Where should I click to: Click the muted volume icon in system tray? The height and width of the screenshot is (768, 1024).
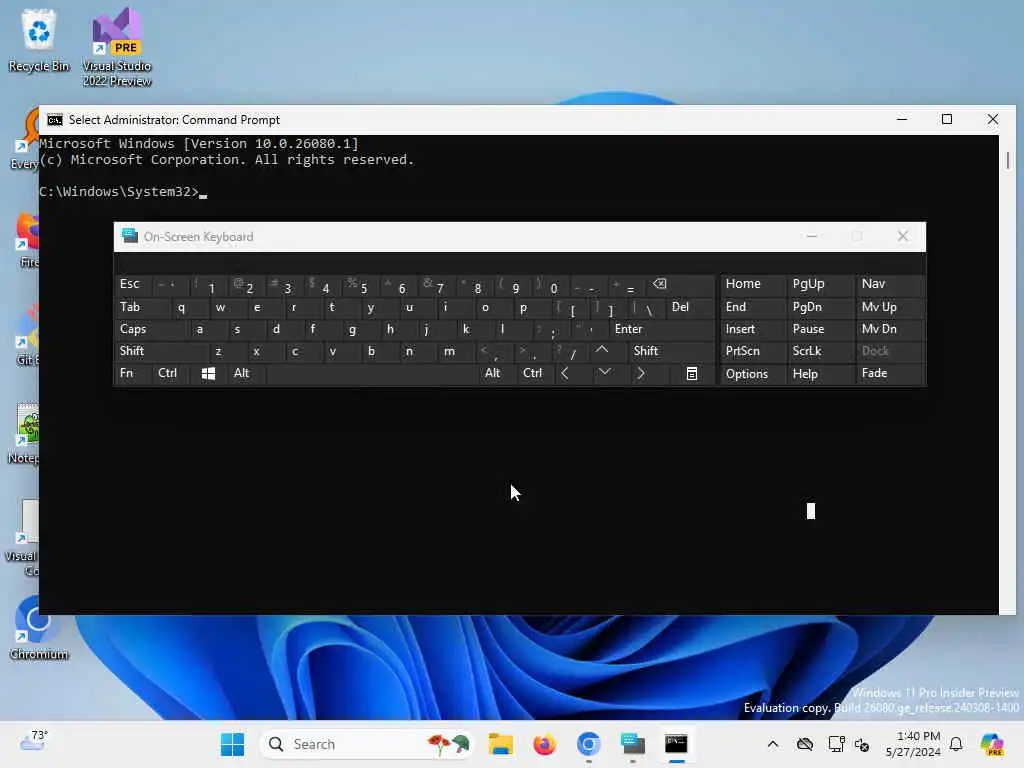(862, 744)
